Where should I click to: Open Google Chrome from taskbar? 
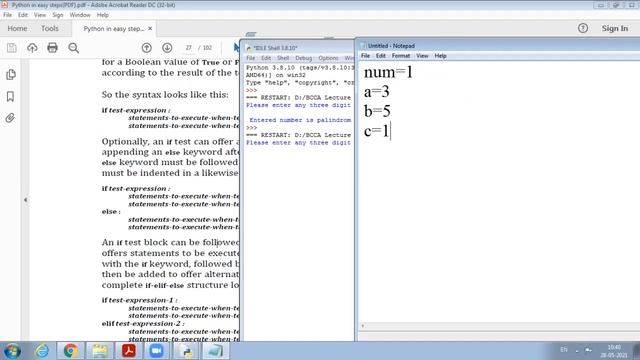[x=71, y=351]
